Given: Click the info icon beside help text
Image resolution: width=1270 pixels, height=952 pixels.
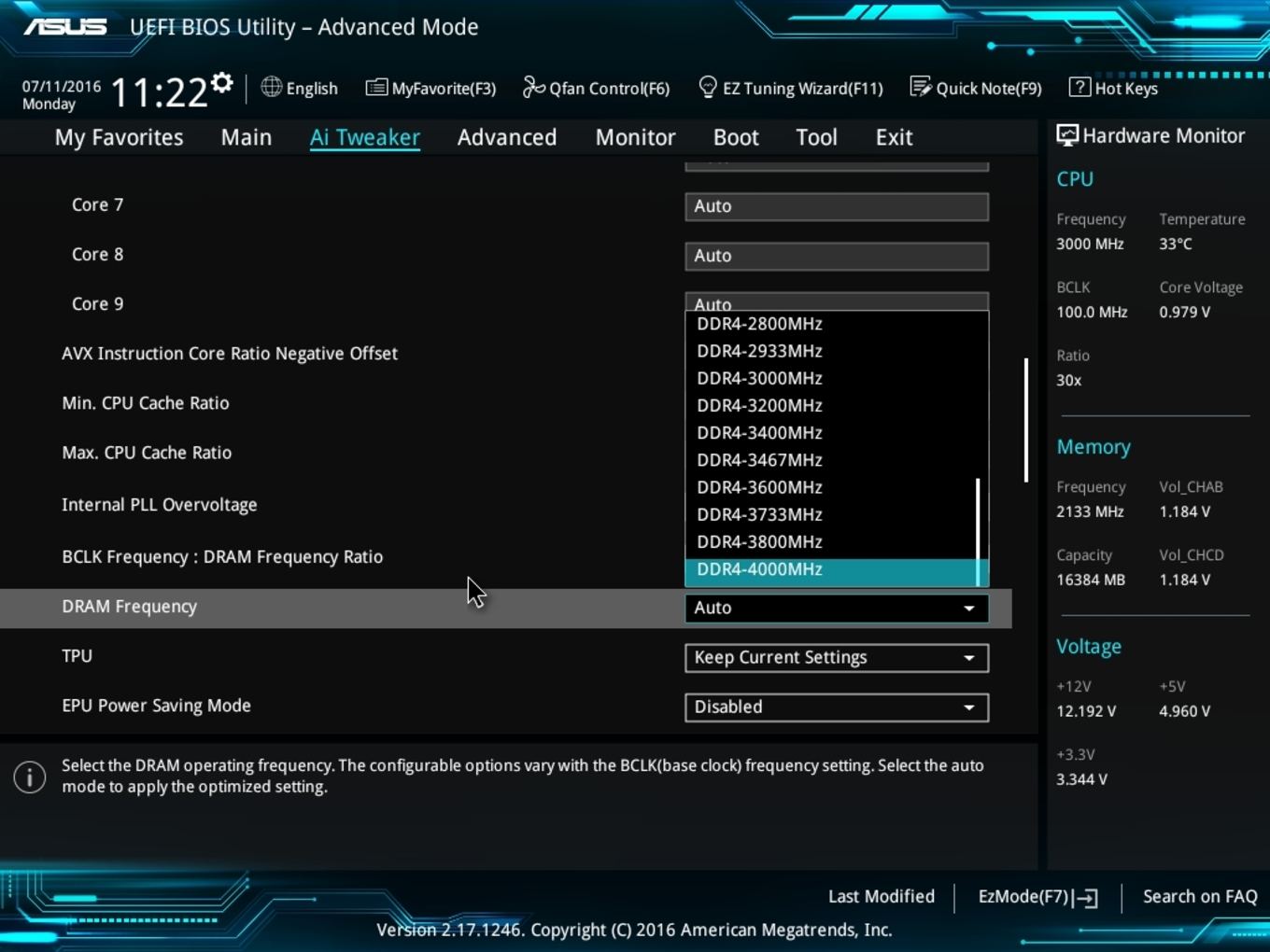Looking at the screenshot, I should (30, 777).
